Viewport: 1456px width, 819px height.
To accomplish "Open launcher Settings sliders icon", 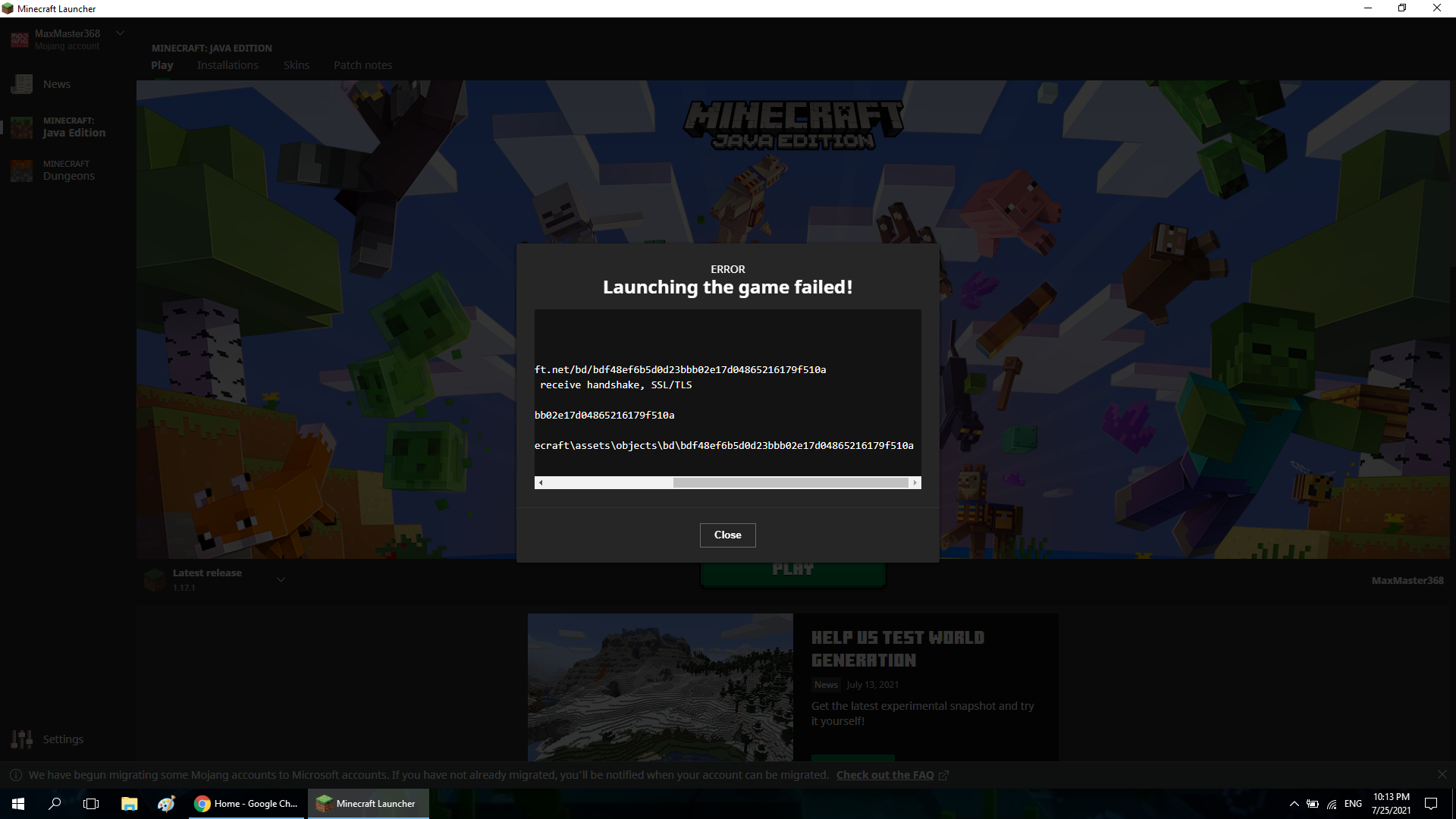I will pos(22,739).
